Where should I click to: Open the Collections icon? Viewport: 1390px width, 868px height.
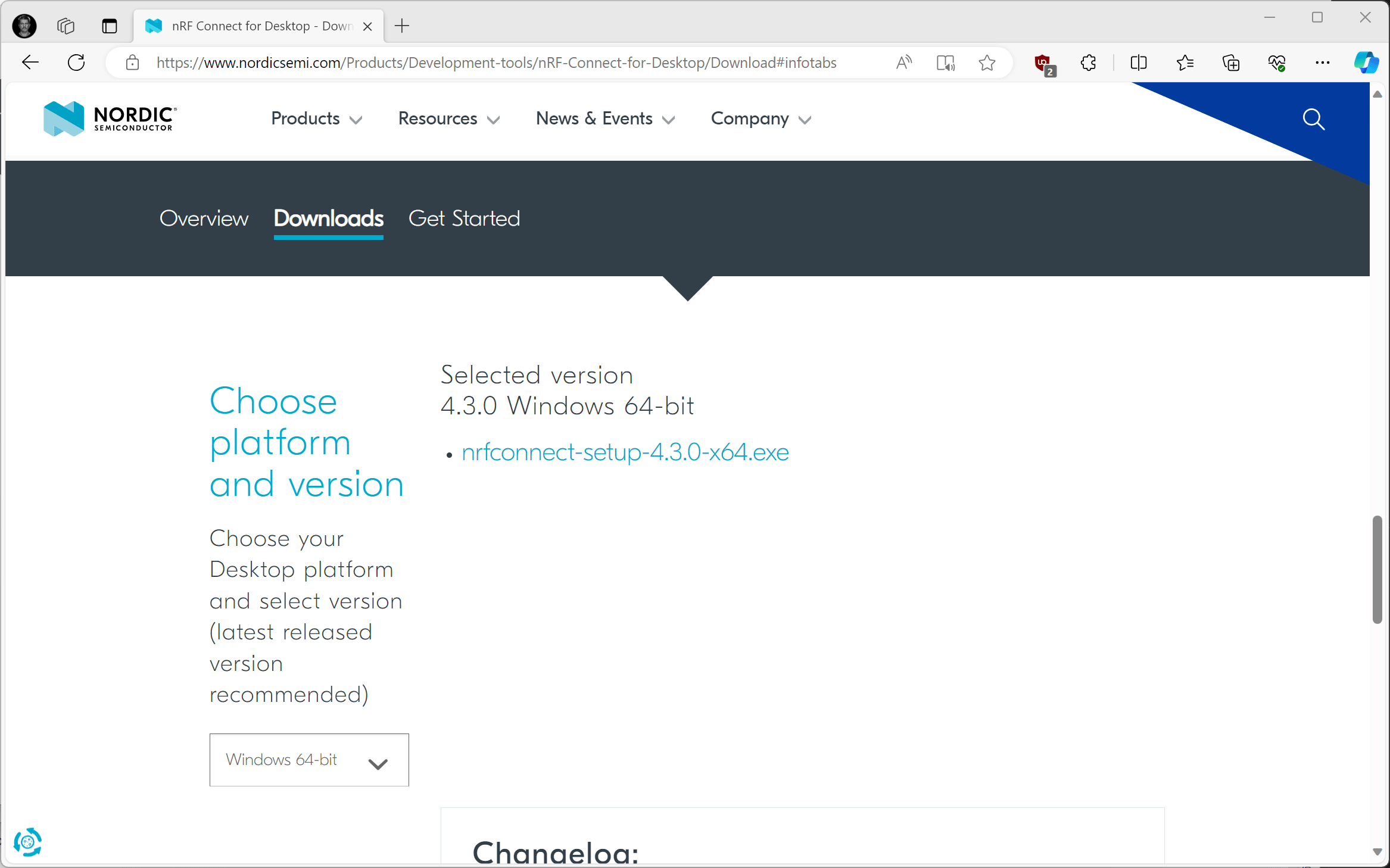pos(1230,63)
